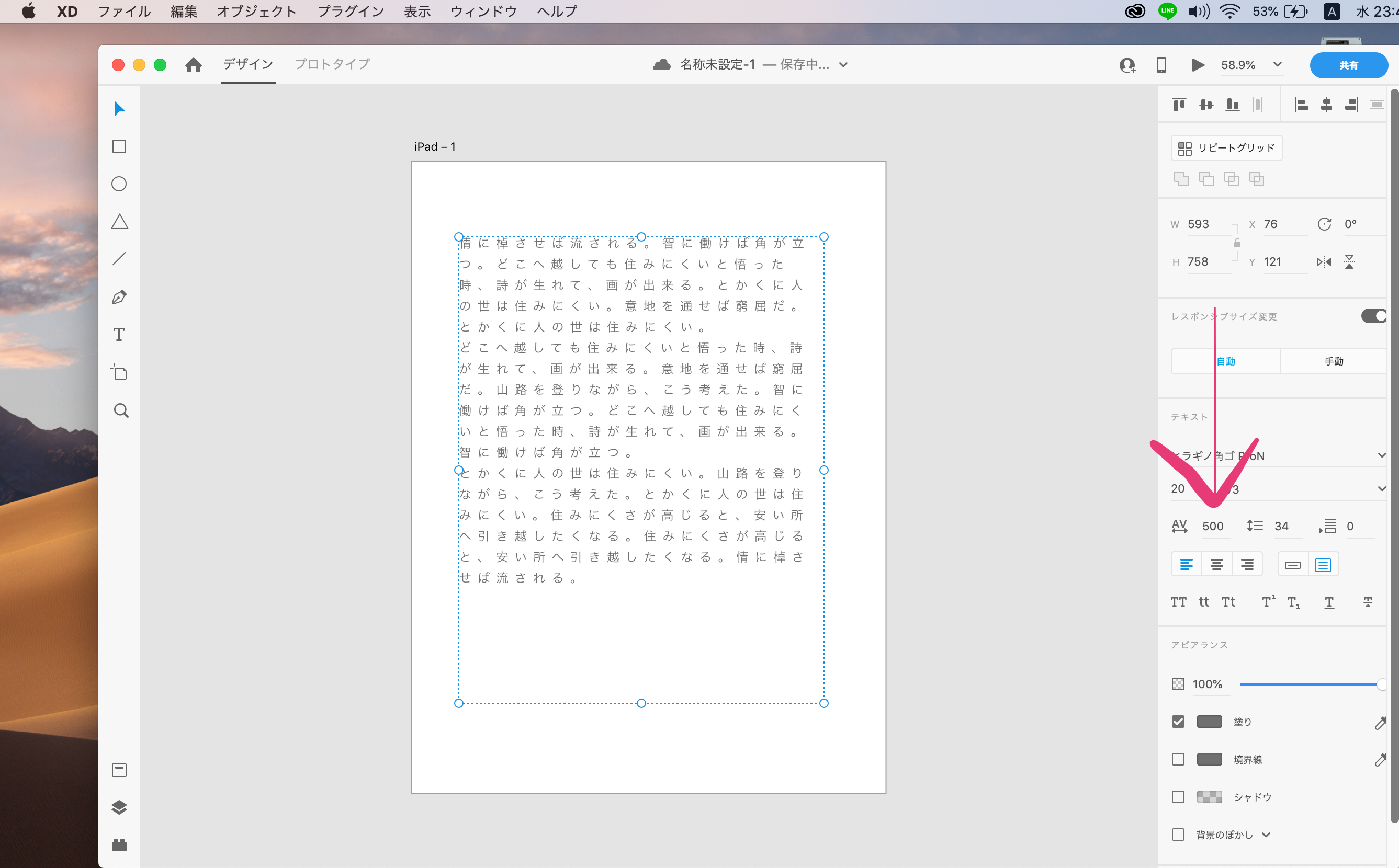Screen dimensions: 1399x868
Task: Select the Text tool
Action: click(x=119, y=335)
